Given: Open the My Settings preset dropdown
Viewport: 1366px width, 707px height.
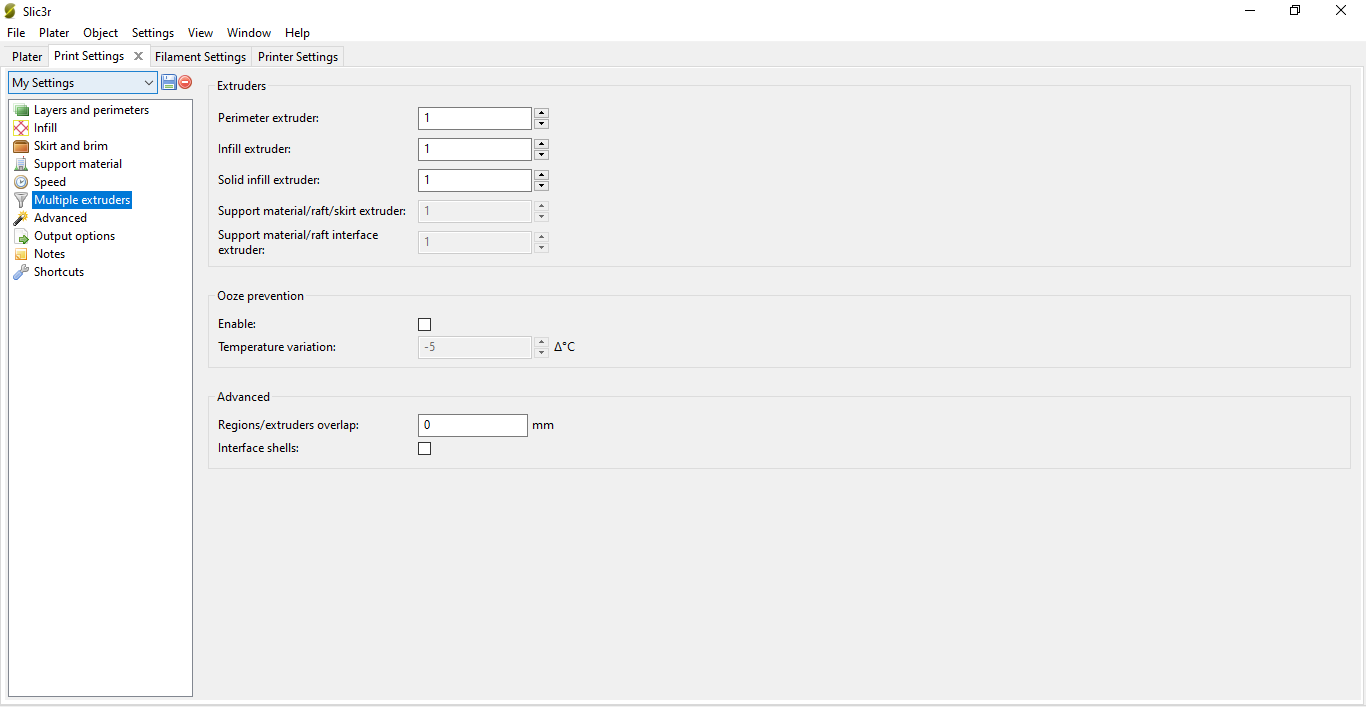Looking at the screenshot, I should pos(82,83).
